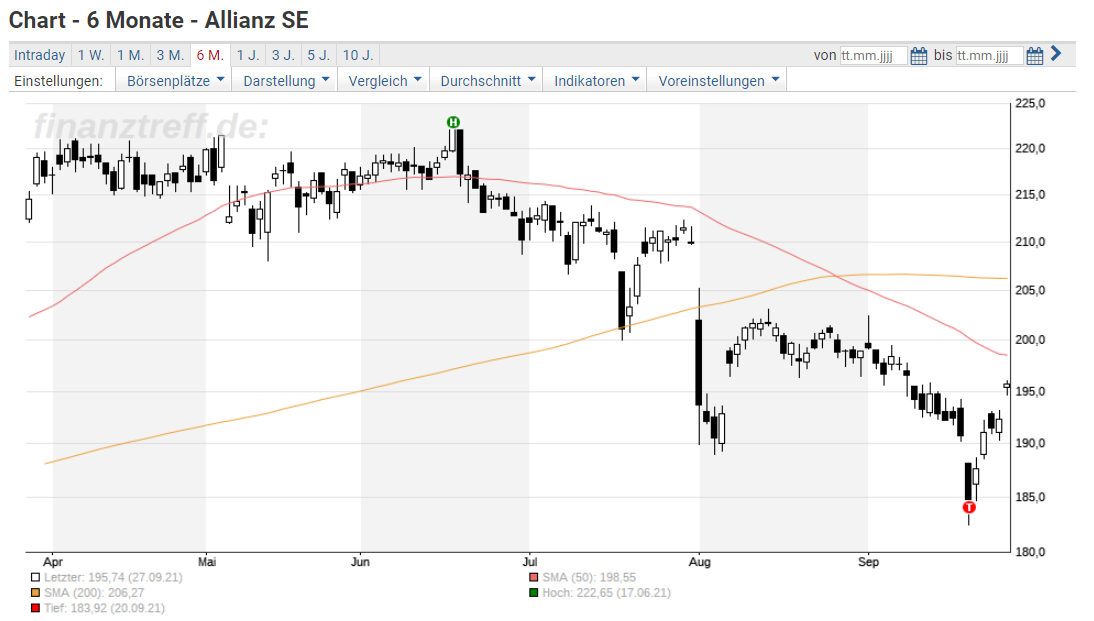Click the 225,0 price axis label
Screen dimensions: 1094x621
(x=1031, y=103)
